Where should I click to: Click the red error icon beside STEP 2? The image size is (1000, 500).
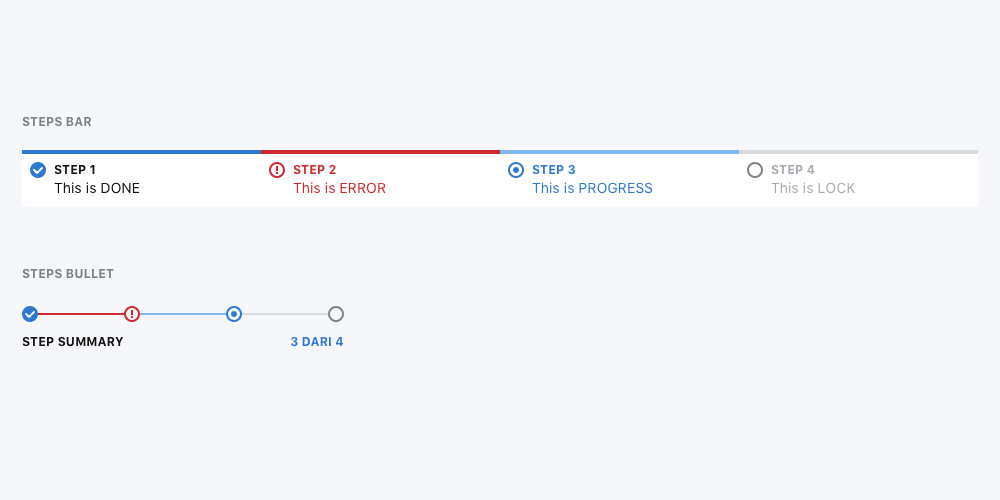tap(277, 170)
